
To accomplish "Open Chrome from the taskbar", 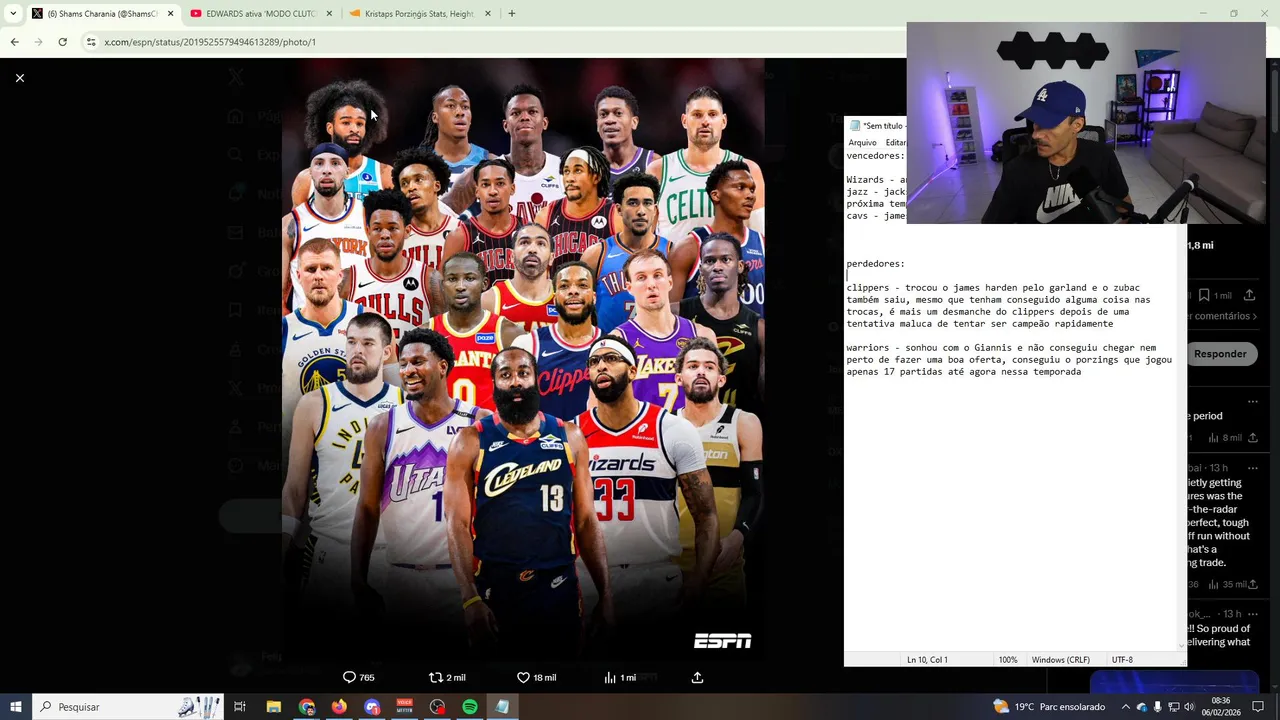I will pyautogui.click(x=306, y=707).
